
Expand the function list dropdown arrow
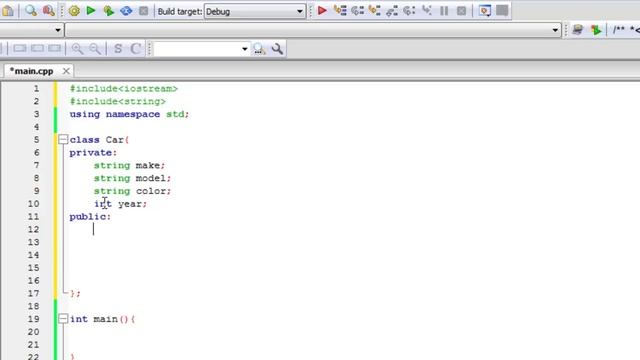click(555, 30)
